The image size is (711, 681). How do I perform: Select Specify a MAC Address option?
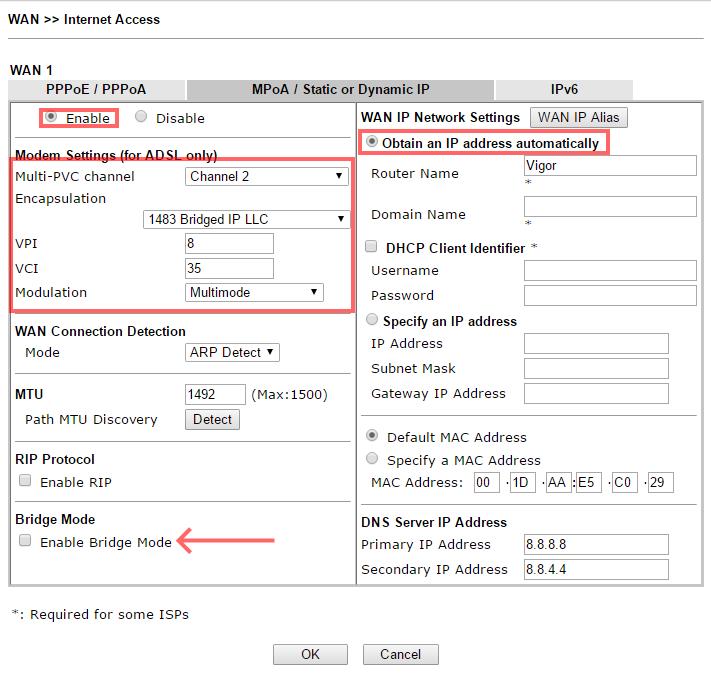pyautogui.click(x=372, y=460)
